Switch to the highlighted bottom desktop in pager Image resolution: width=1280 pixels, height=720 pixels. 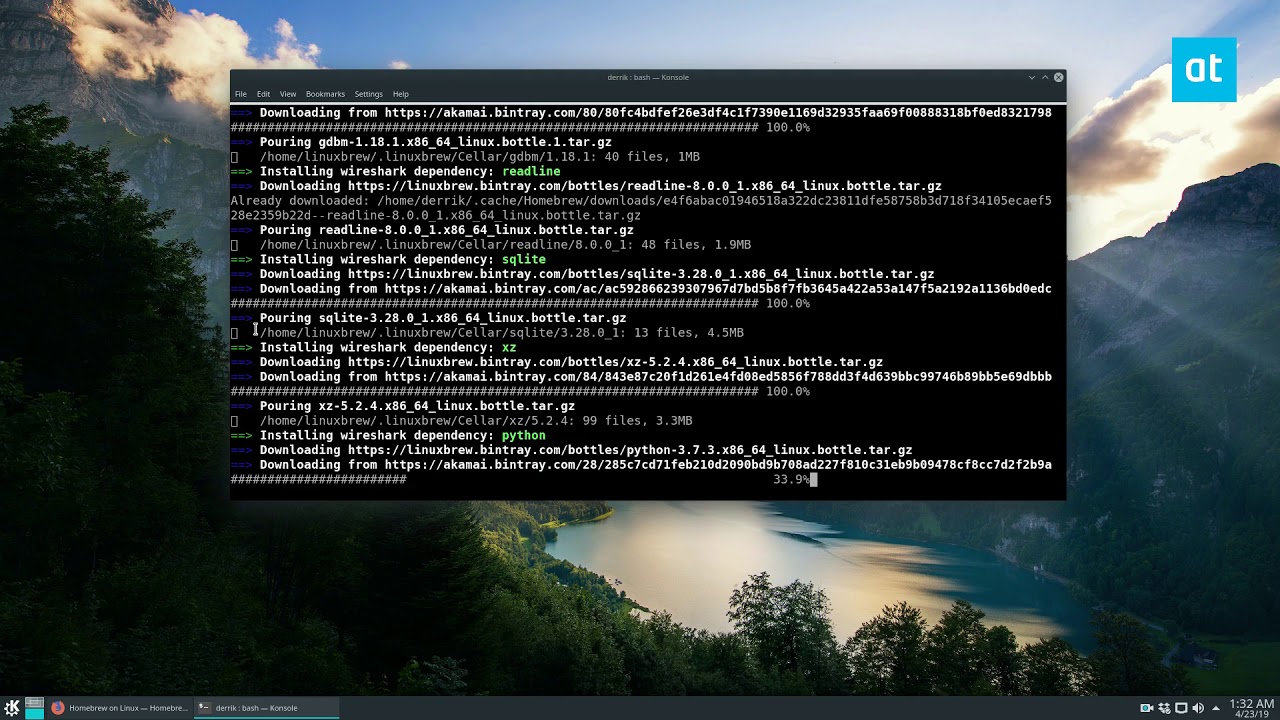(x=34, y=713)
